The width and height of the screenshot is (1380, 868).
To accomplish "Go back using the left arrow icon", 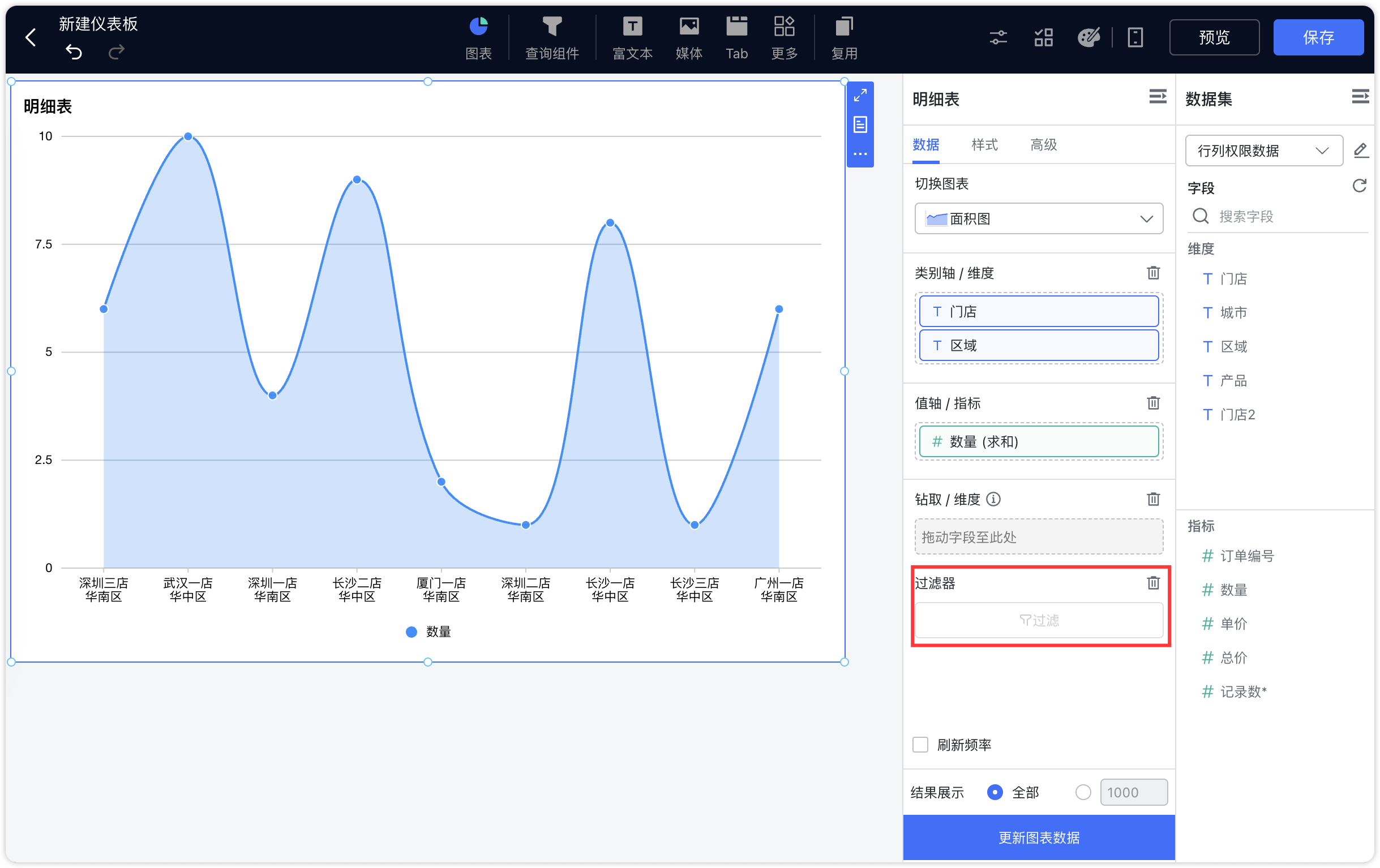I will 31,37.
